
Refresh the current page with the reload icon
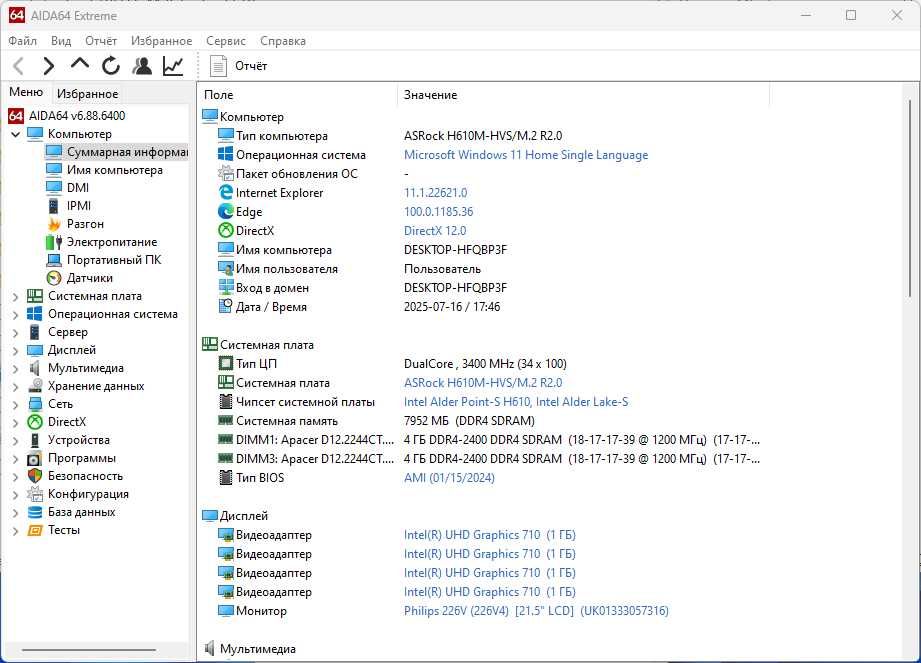110,66
